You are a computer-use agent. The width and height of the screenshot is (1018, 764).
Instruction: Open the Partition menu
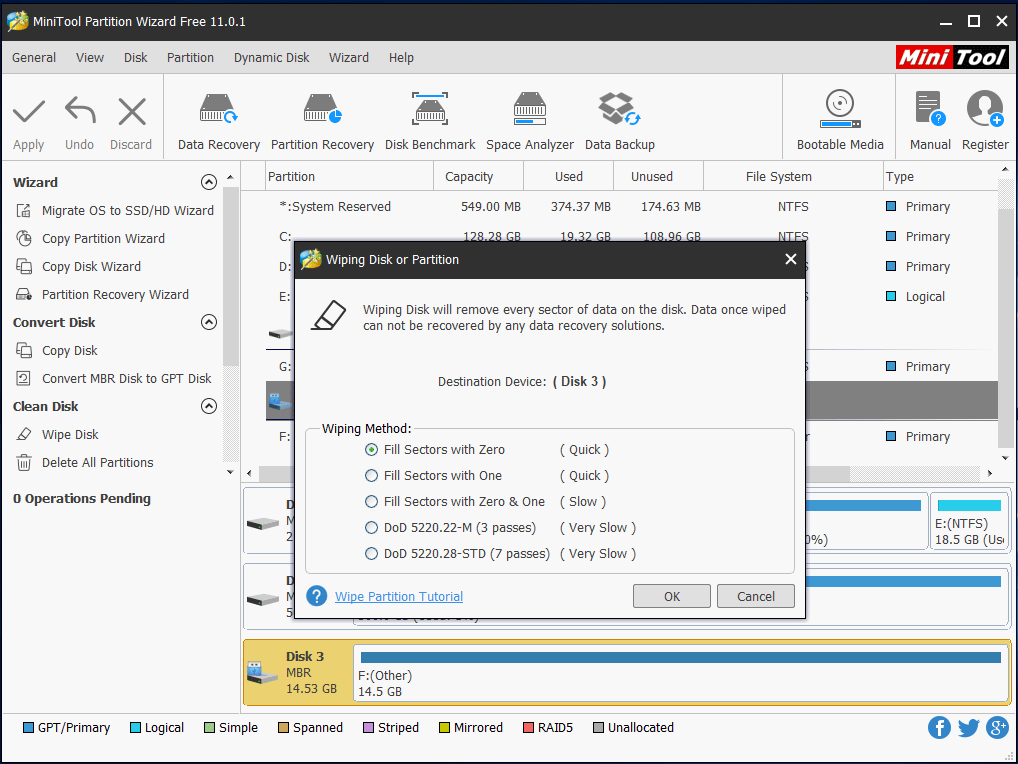coord(190,58)
